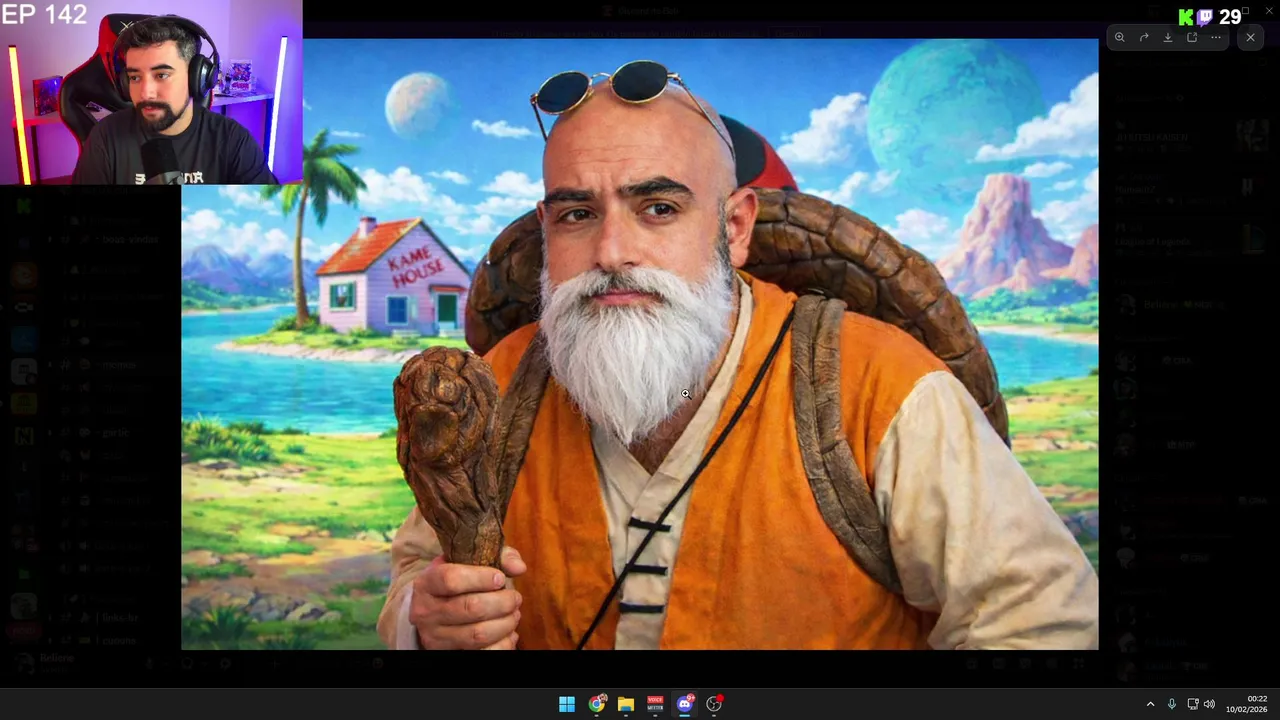The image size is (1280, 720).
Task: Open the image in browser
Action: pos(1192,37)
